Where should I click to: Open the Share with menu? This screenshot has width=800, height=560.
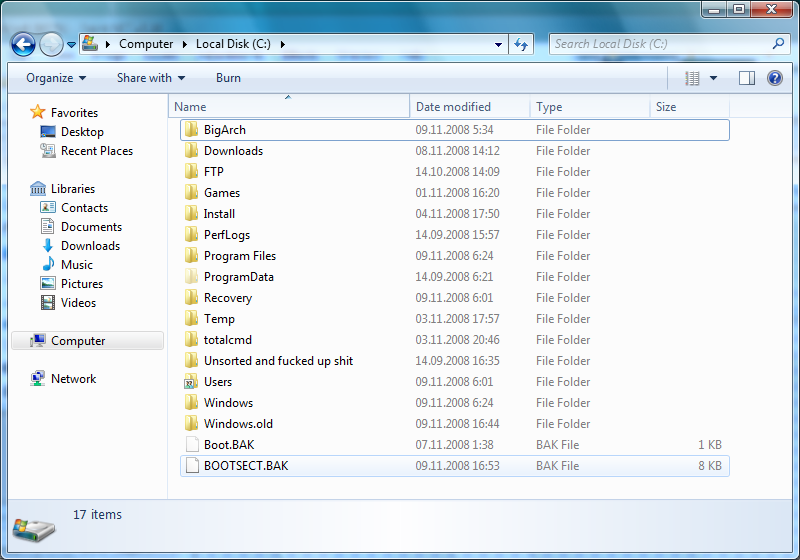[x=151, y=78]
